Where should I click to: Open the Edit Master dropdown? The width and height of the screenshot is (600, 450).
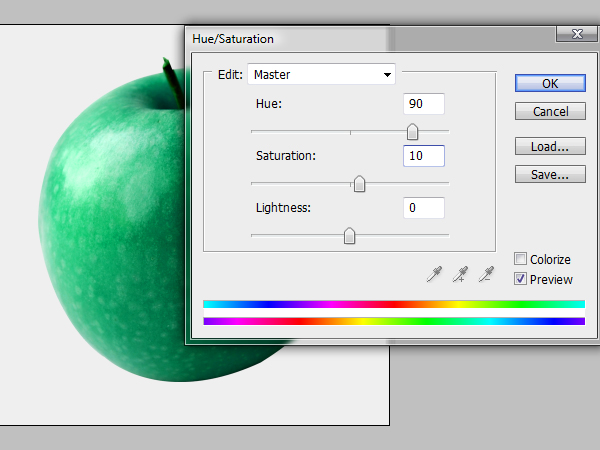(x=321, y=74)
